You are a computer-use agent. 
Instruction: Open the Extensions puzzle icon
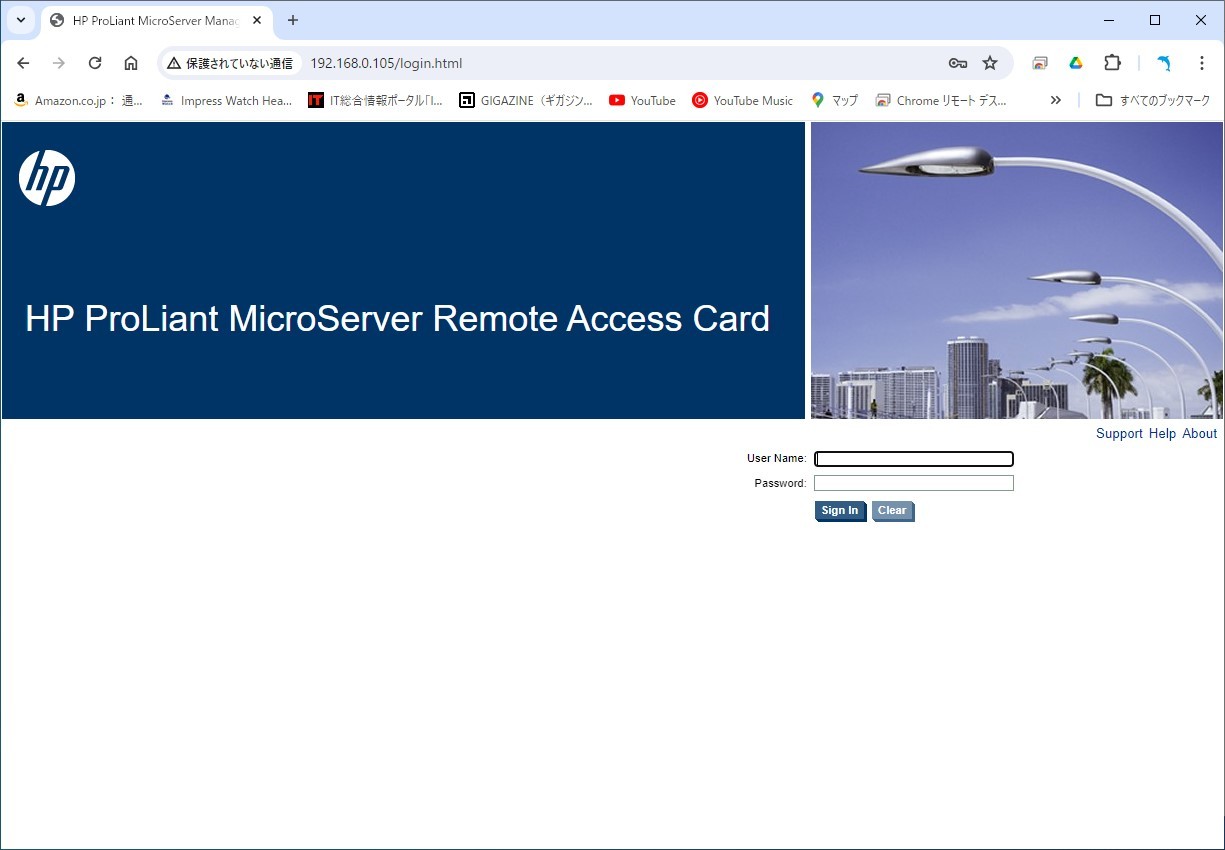[1112, 63]
